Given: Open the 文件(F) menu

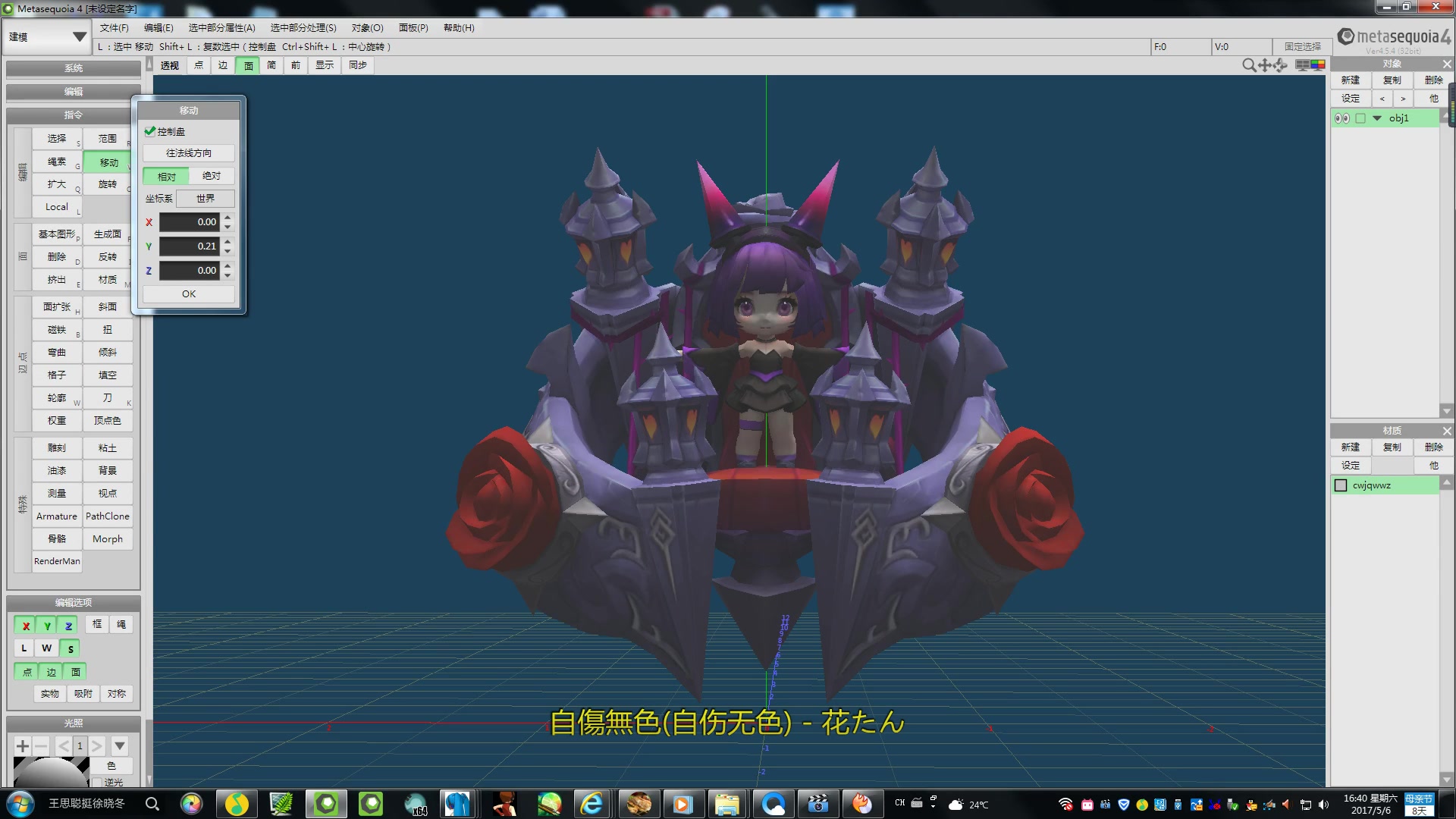Looking at the screenshot, I should [x=115, y=27].
